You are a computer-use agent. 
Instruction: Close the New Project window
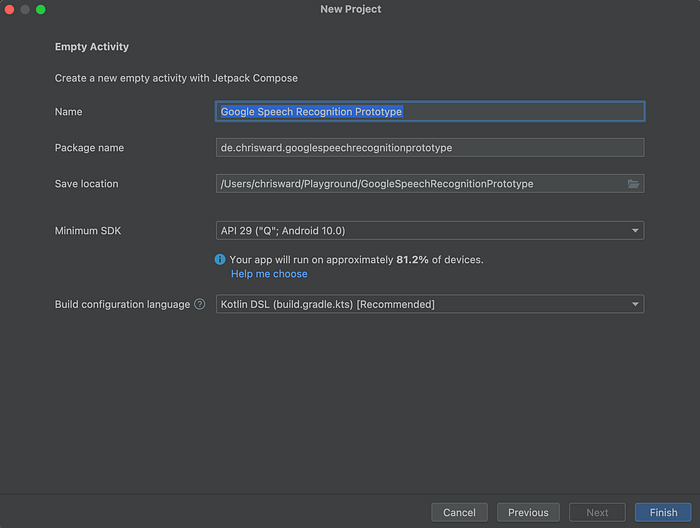click(9, 9)
